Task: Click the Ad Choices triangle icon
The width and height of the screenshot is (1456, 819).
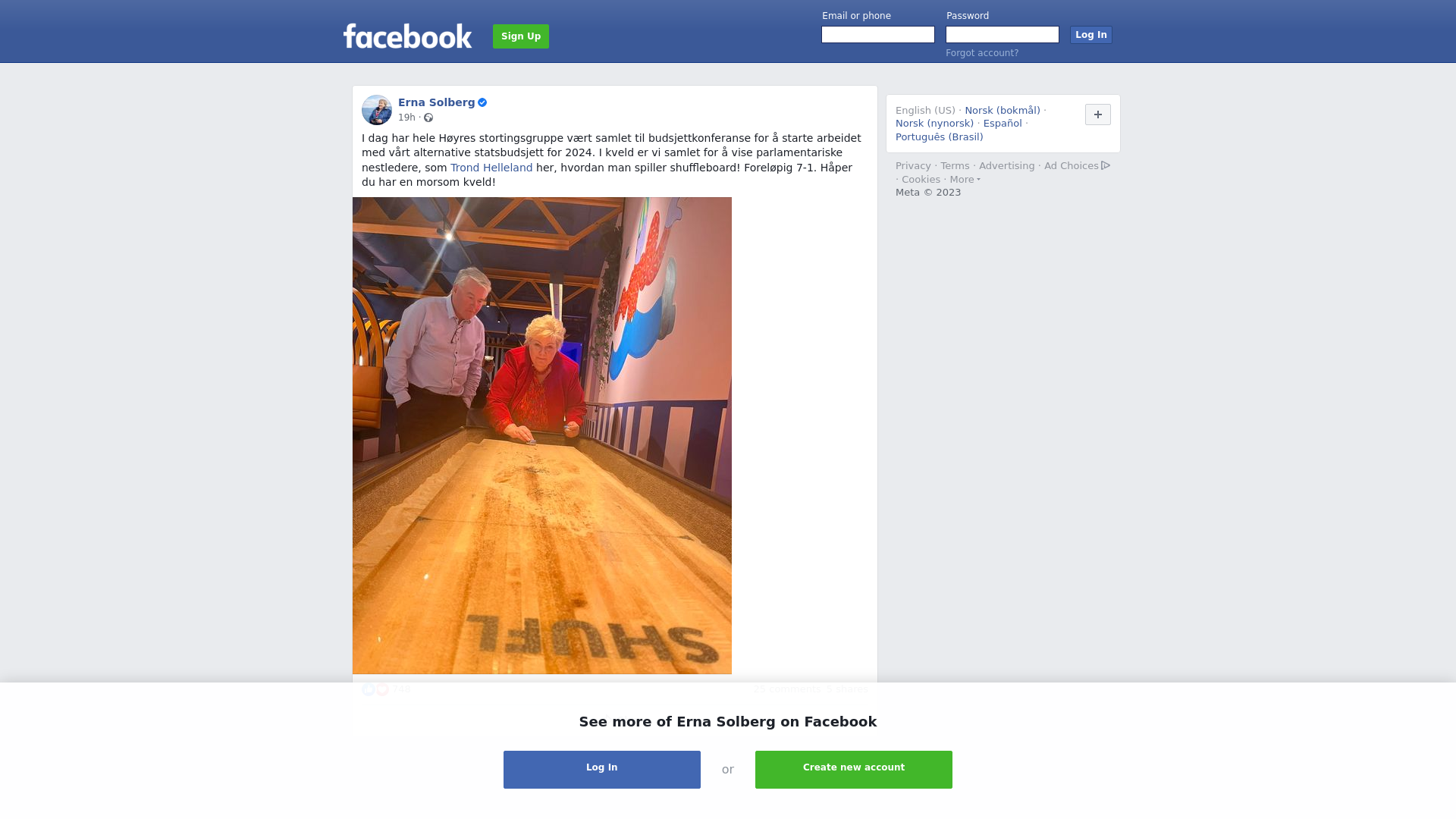Action: tap(1106, 165)
